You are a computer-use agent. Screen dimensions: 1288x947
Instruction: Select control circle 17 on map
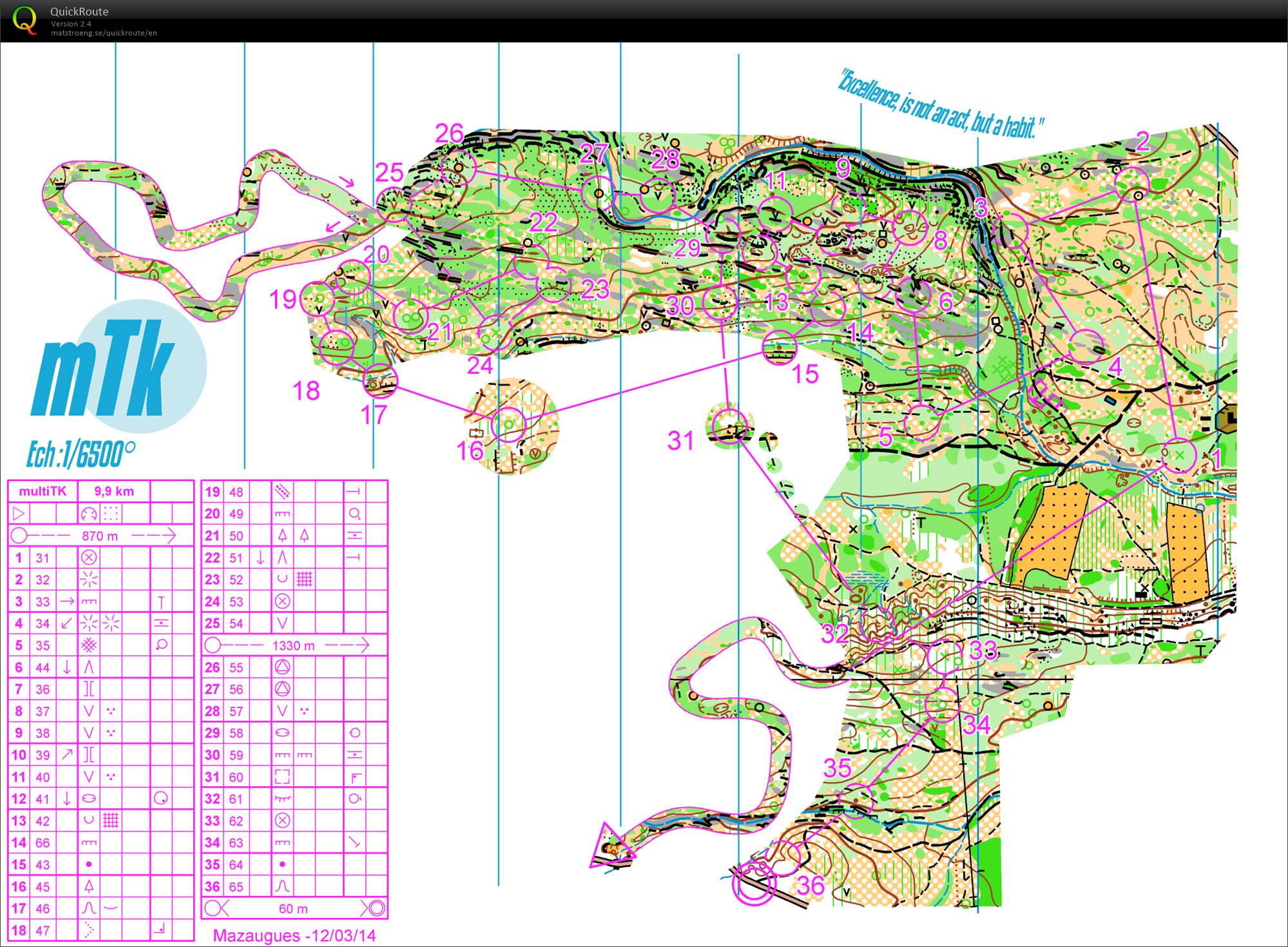(380, 381)
